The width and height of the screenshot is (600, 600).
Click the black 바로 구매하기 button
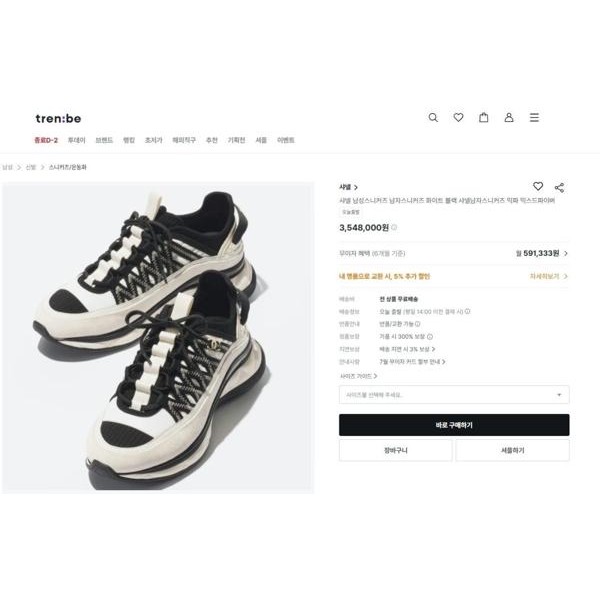click(x=454, y=425)
